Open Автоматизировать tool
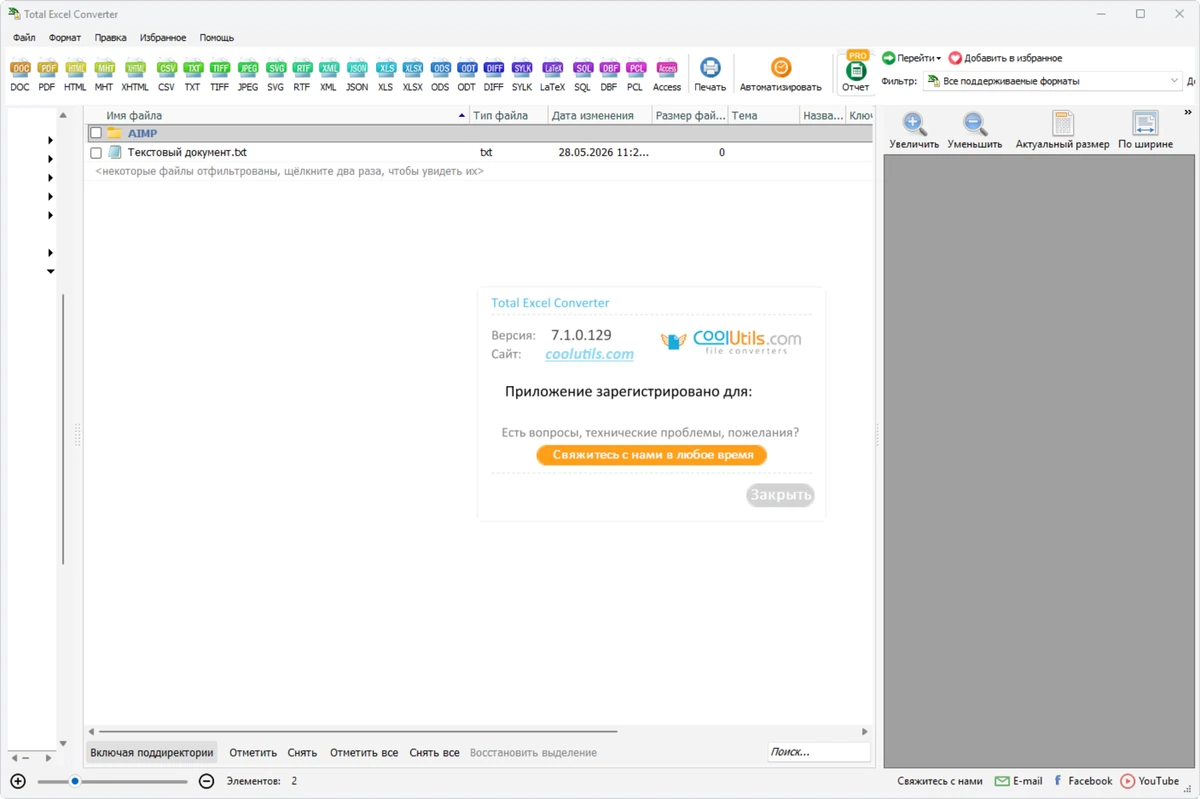The image size is (1200, 799). tap(781, 75)
